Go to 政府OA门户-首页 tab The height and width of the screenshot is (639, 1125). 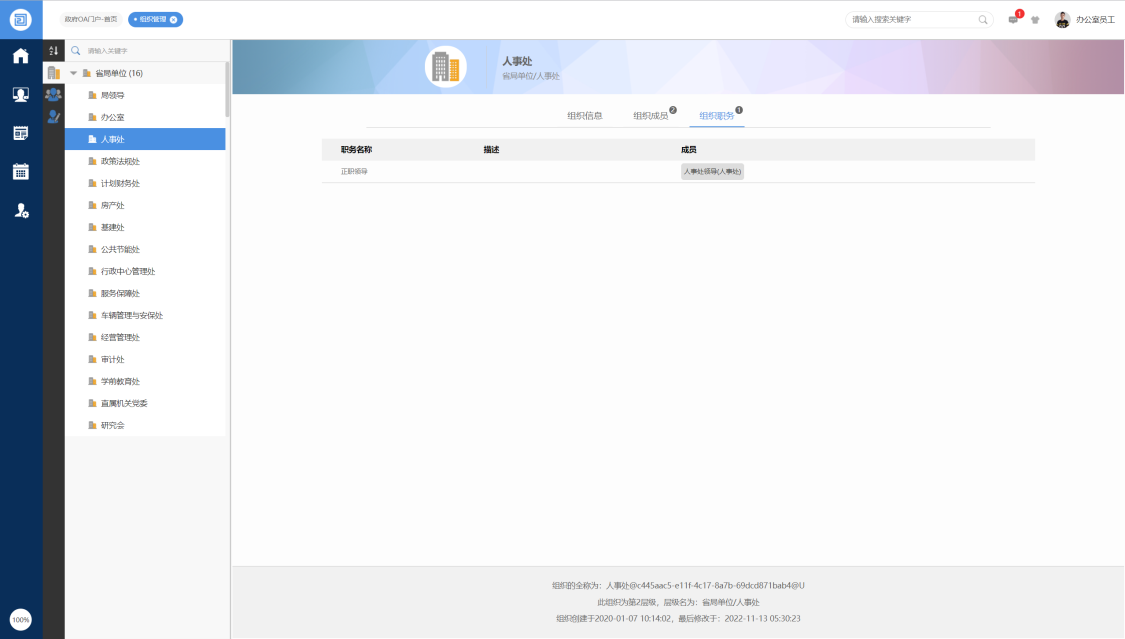[x=91, y=19]
